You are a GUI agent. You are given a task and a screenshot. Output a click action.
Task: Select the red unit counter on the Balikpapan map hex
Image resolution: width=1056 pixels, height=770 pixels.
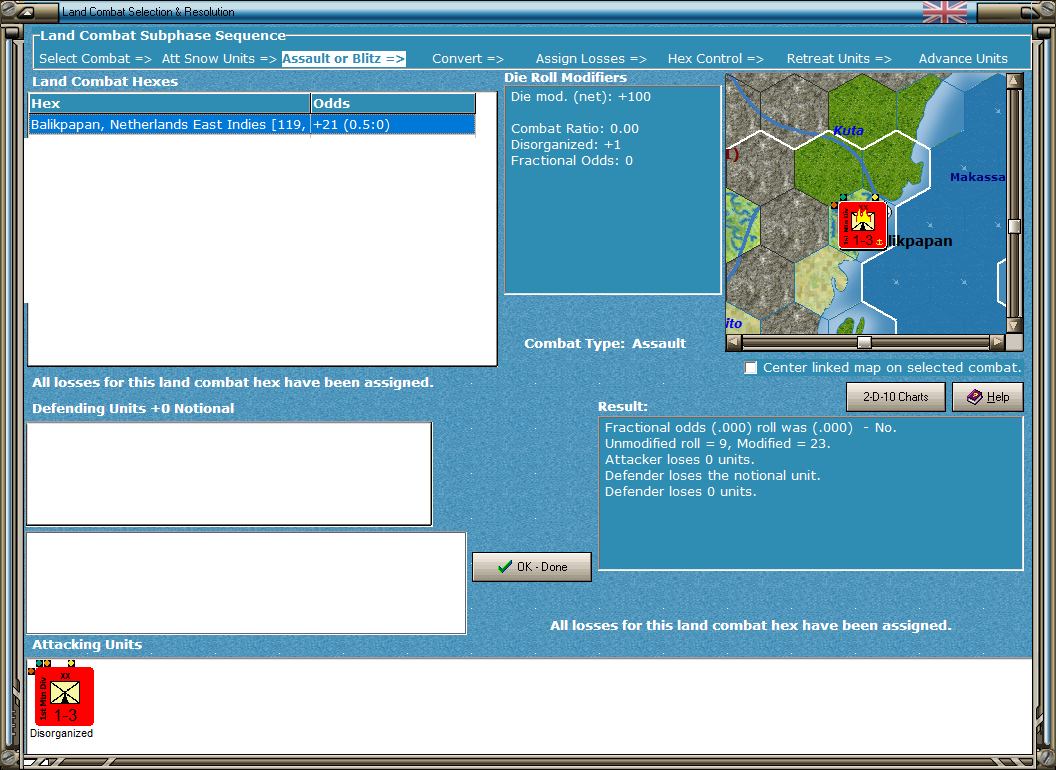point(862,225)
